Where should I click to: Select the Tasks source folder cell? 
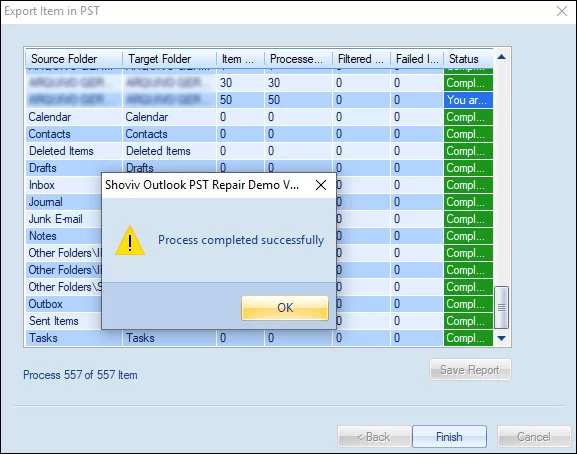74,338
